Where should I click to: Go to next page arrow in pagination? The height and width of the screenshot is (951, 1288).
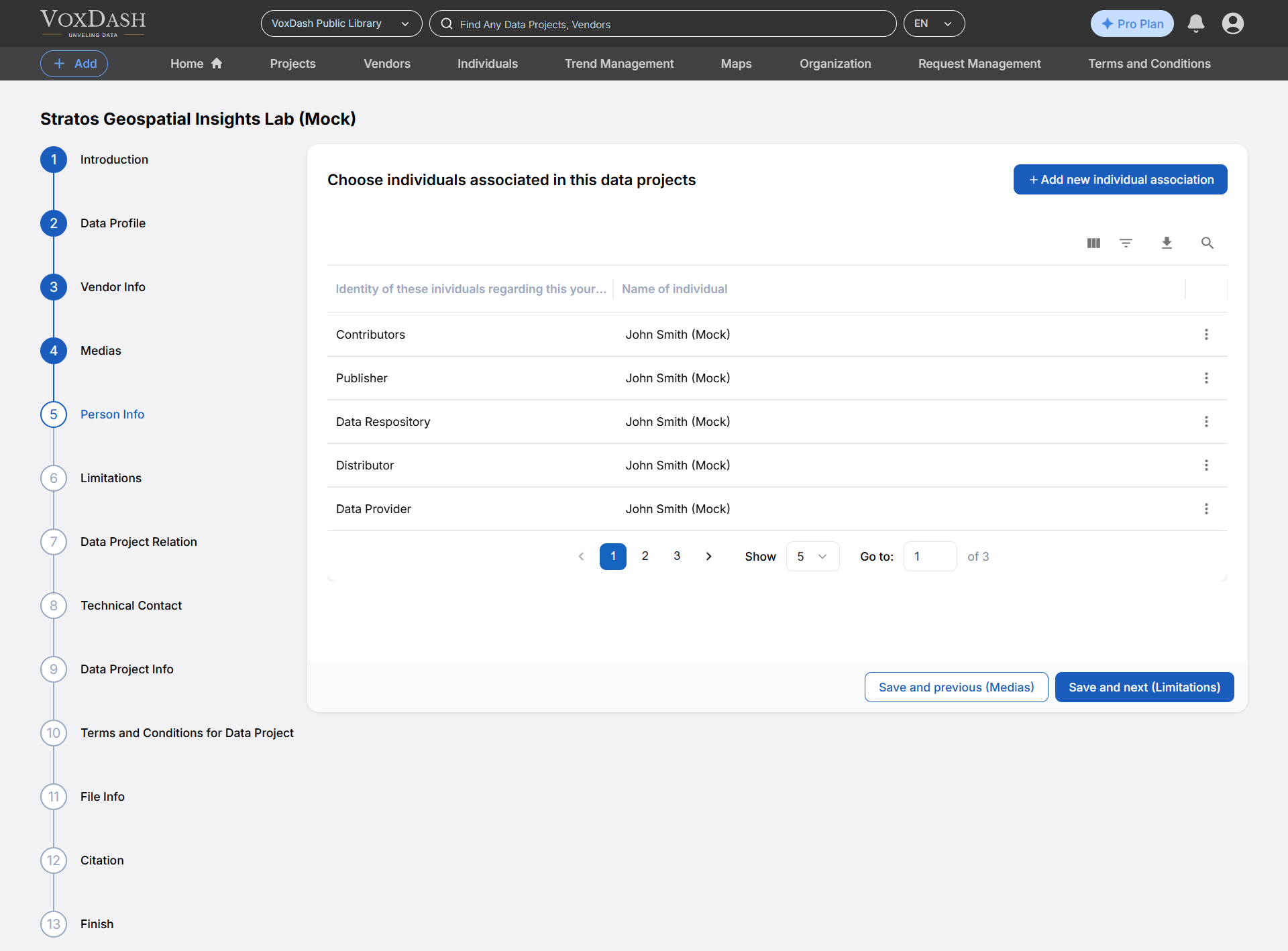click(709, 557)
